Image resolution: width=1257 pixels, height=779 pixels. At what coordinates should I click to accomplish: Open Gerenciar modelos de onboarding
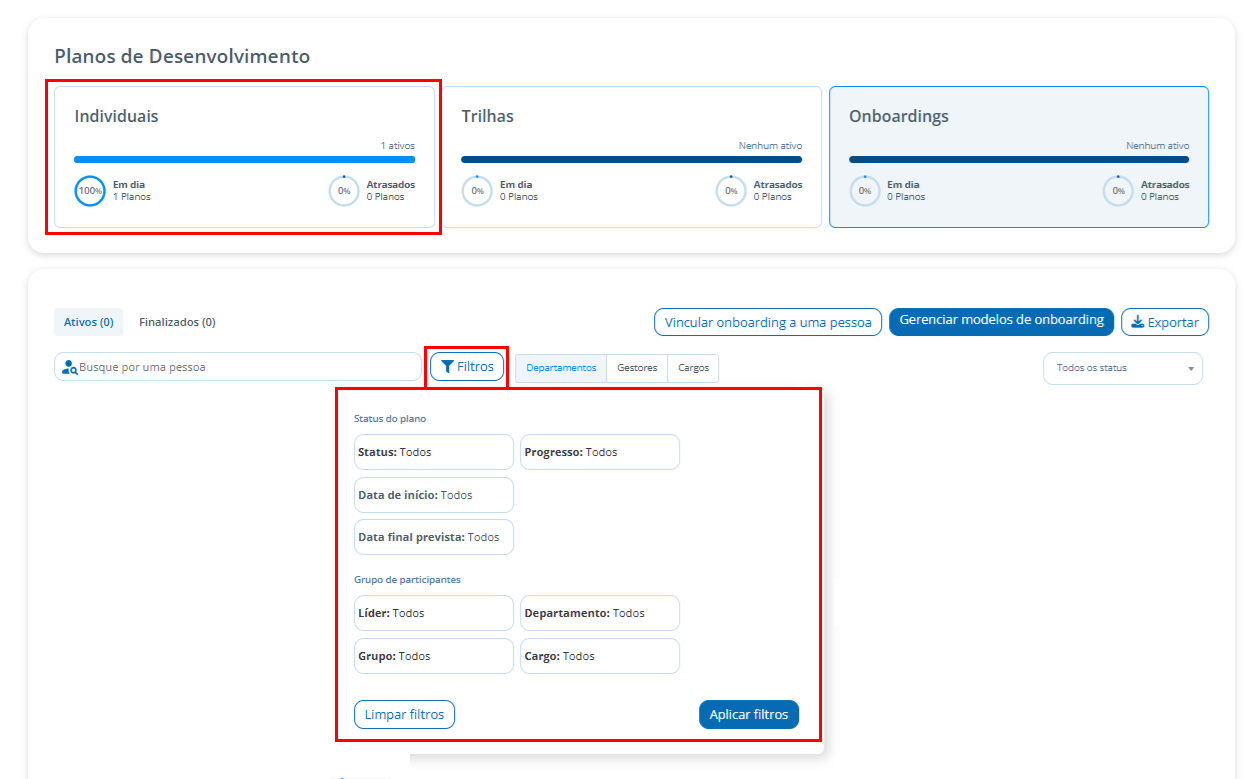click(1001, 321)
